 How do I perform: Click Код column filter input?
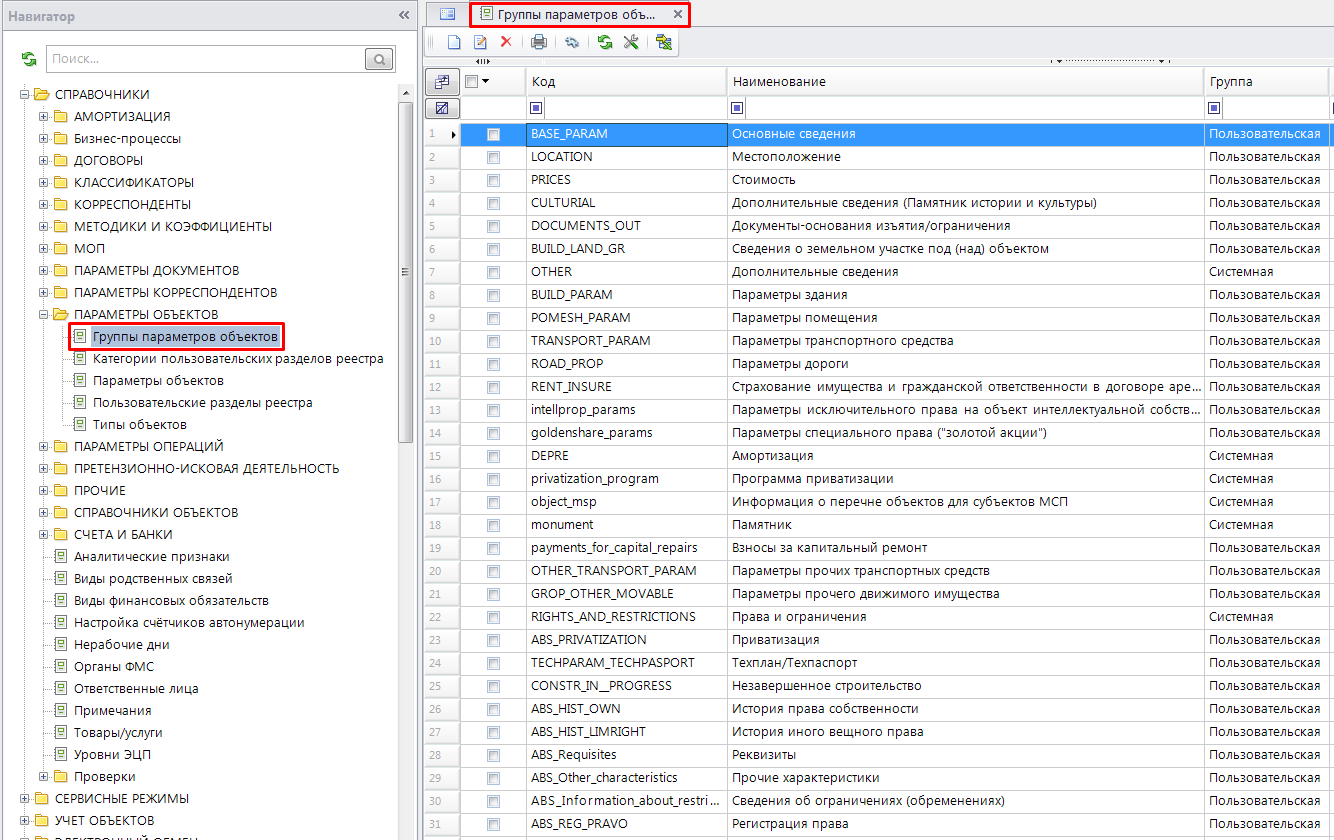click(x=636, y=108)
